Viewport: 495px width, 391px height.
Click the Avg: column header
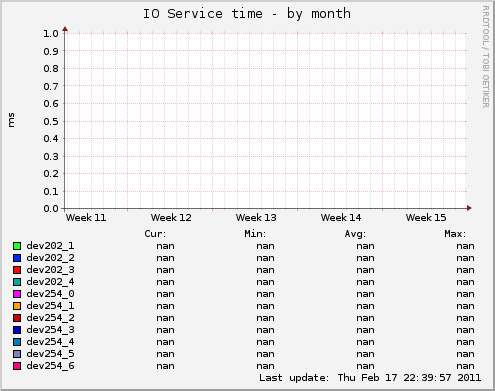355,234
